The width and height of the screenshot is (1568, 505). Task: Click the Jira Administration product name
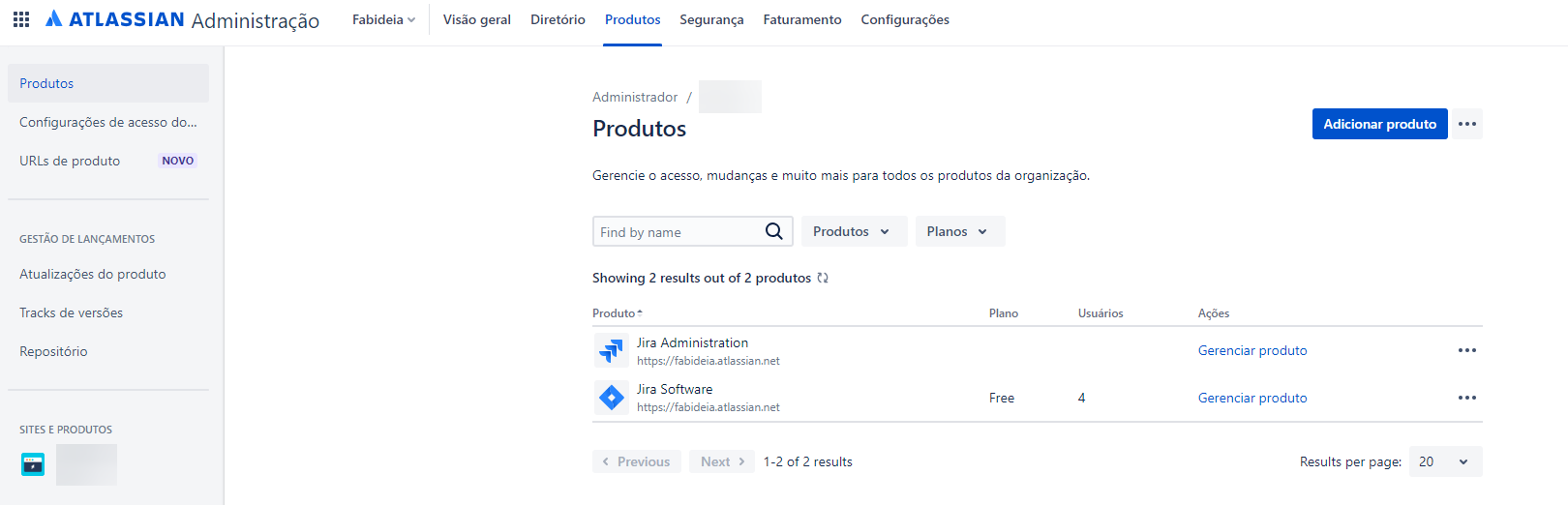pos(692,342)
